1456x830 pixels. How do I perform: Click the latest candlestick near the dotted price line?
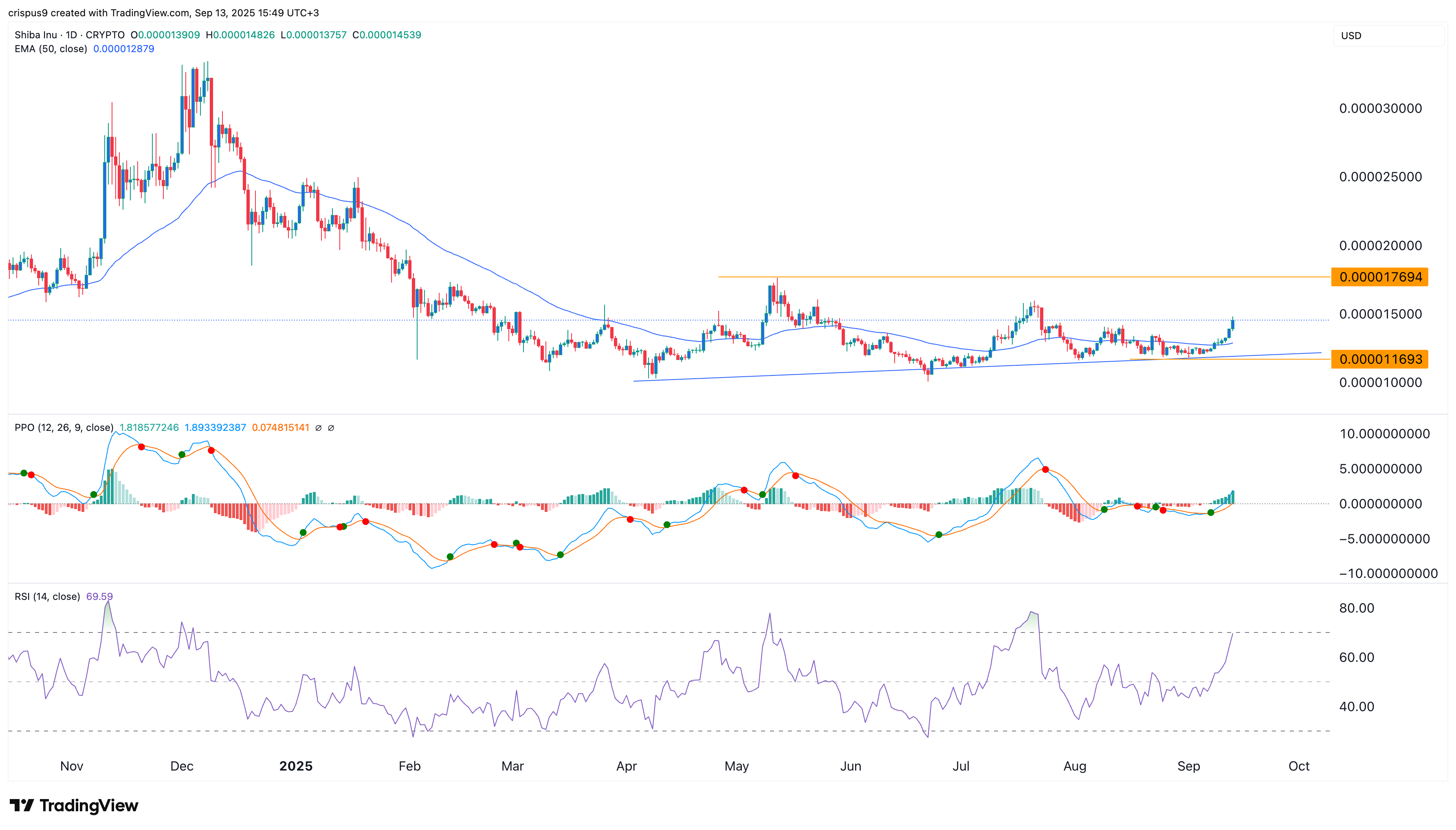pos(1232,325)
